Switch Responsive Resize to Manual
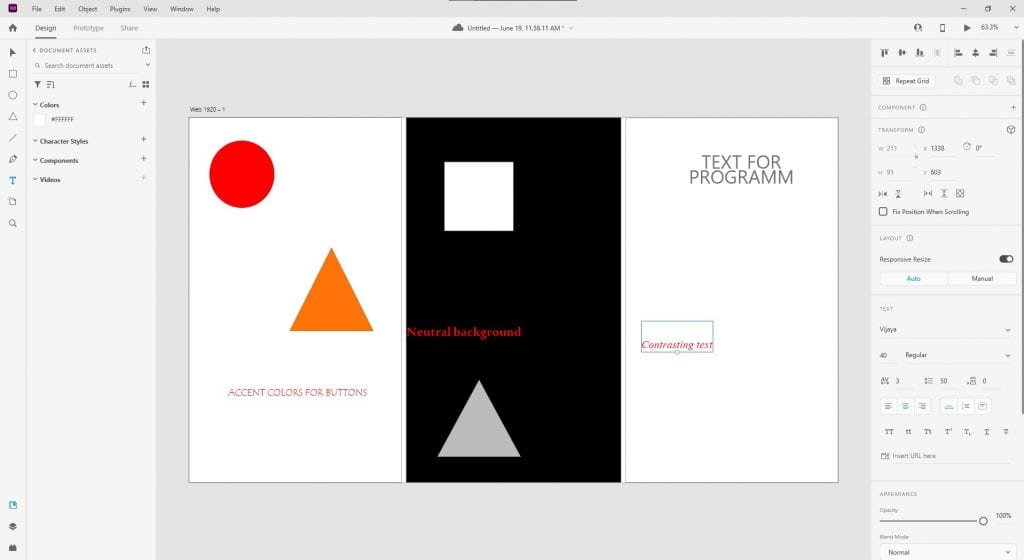 pos(981,278)
